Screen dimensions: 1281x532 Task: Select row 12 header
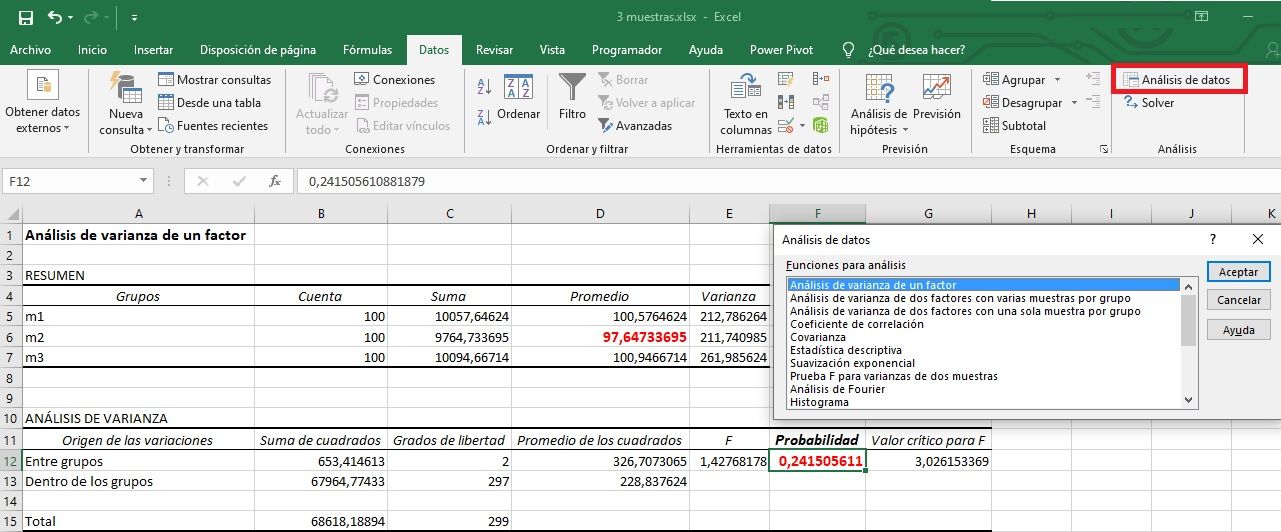pyautogui.click(x=11, y=461)
